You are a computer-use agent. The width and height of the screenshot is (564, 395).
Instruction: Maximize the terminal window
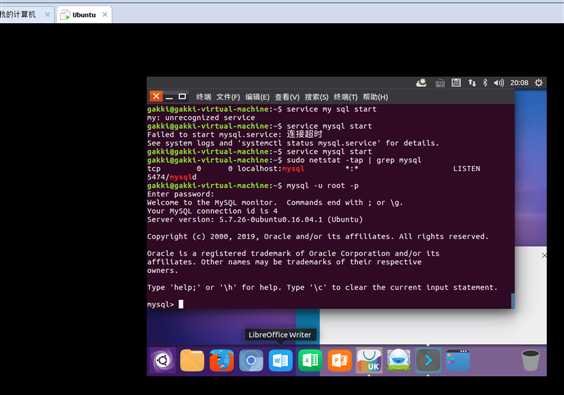point(182,96)
